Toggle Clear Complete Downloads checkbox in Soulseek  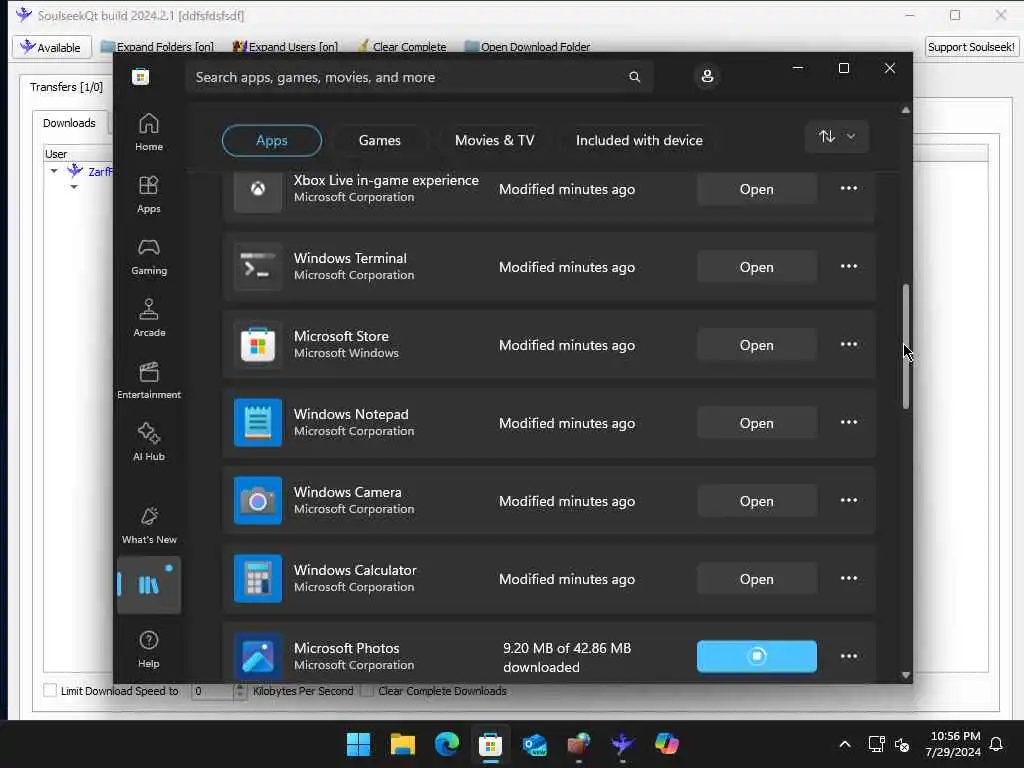pyautogui.click(x=367, y=690)
